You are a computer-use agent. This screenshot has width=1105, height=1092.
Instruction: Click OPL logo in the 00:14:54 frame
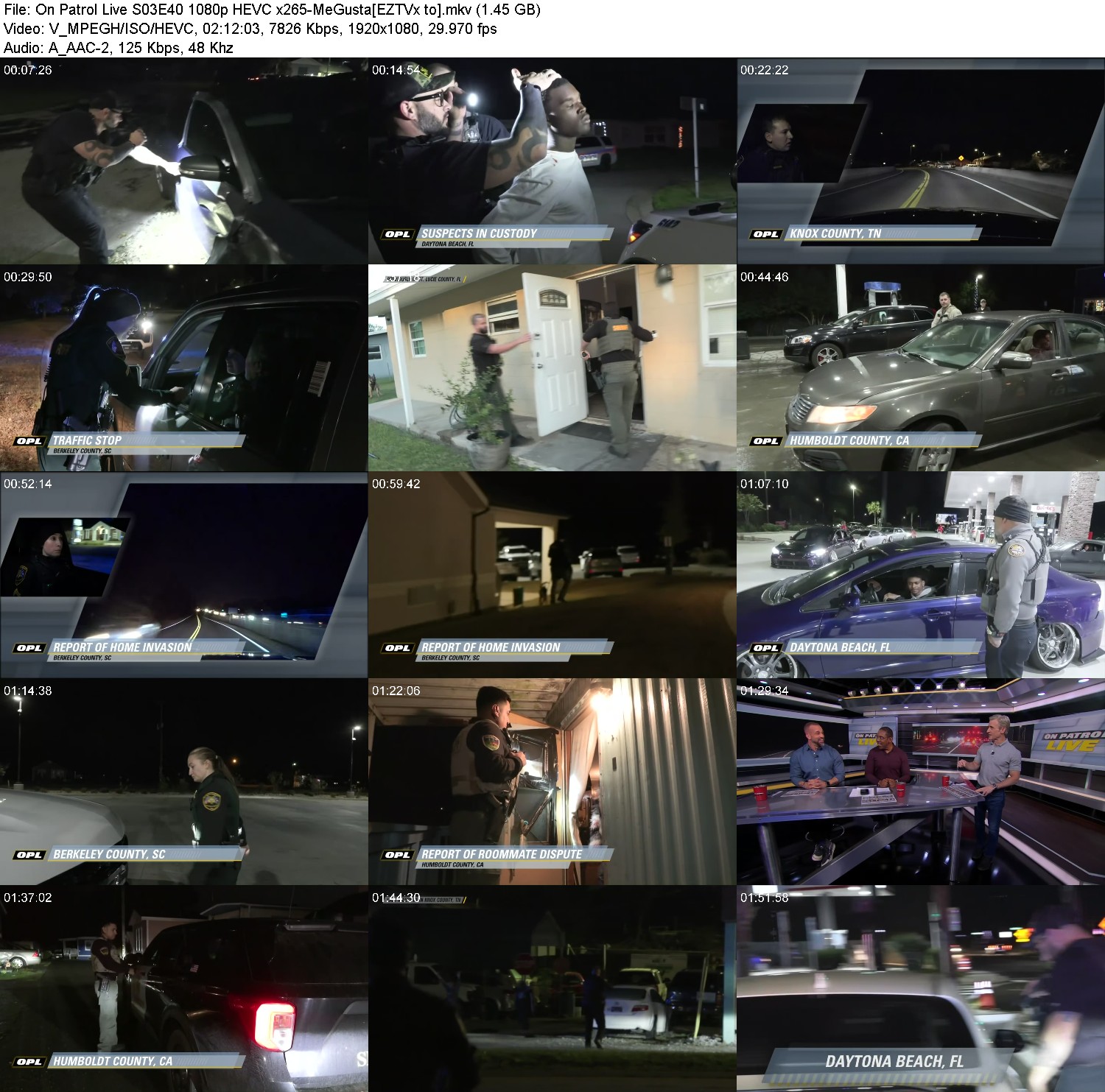click(x=398, y=234)
